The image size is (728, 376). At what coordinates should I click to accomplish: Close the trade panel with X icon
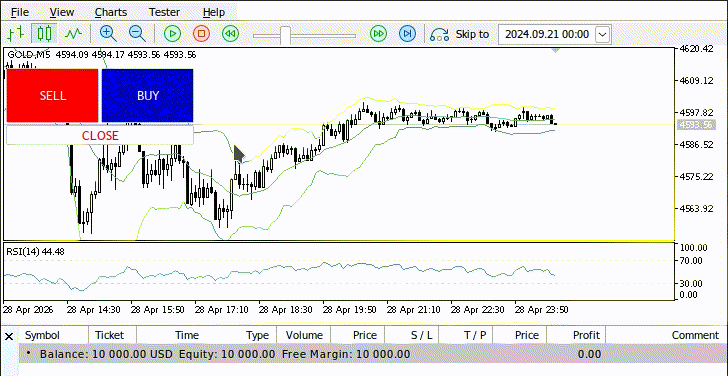coord(9,336)
